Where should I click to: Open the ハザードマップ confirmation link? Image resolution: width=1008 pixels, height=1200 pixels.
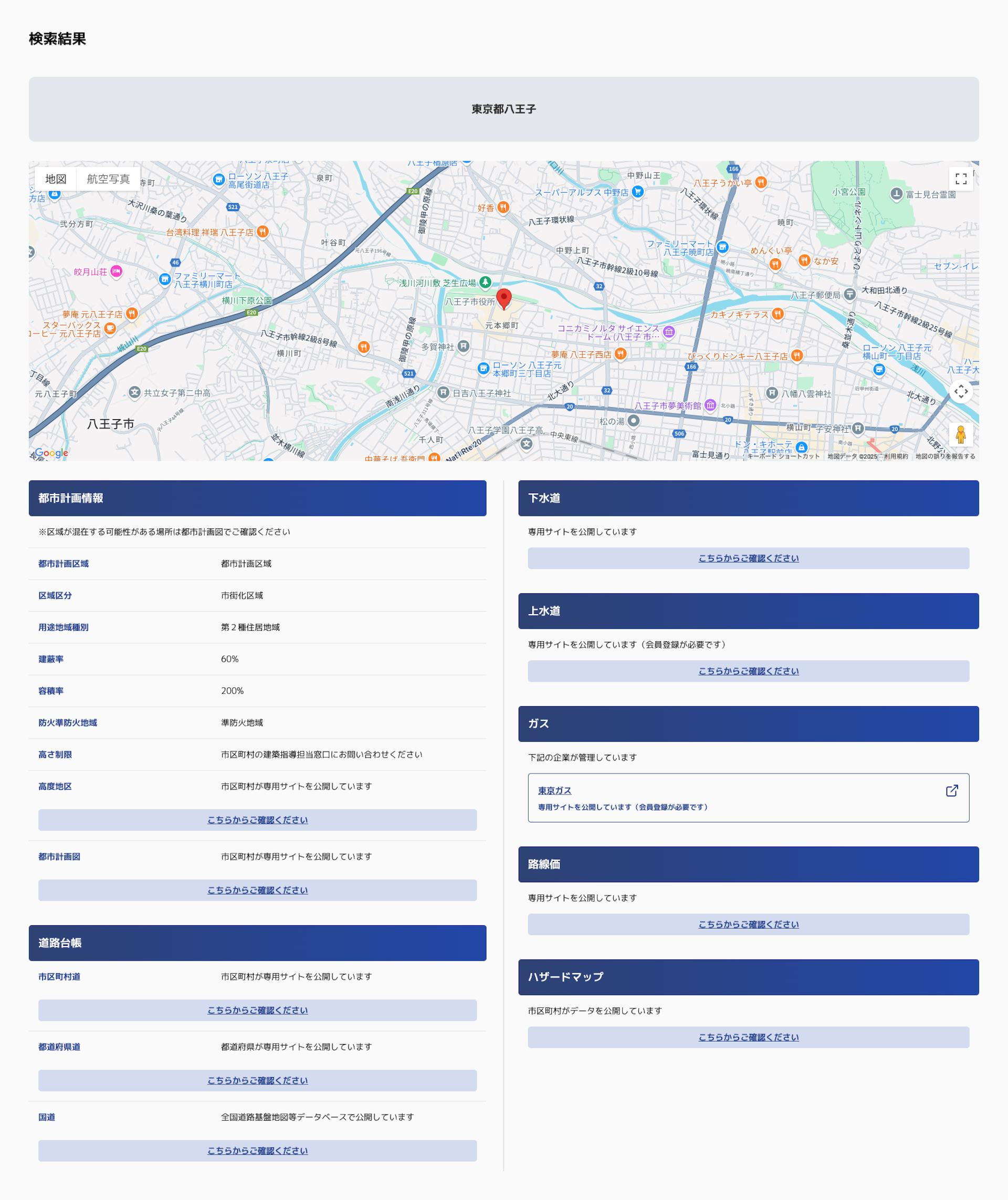coord(748,1037)
